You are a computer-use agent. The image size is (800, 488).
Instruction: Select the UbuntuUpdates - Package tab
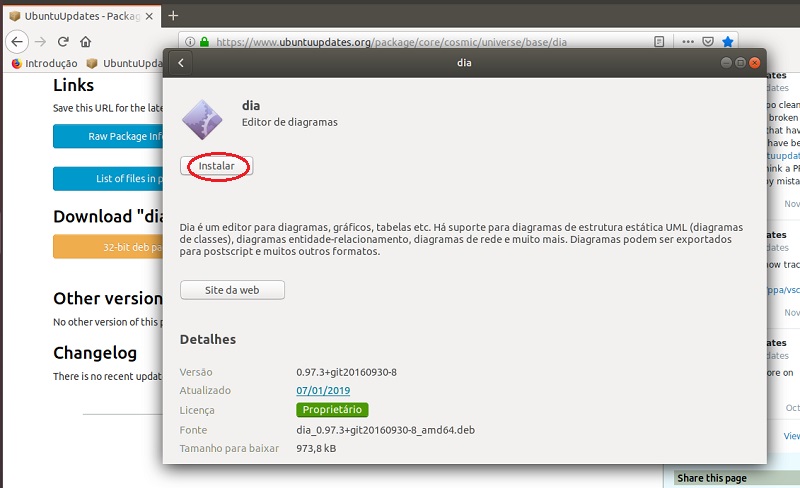coord(82,16)
